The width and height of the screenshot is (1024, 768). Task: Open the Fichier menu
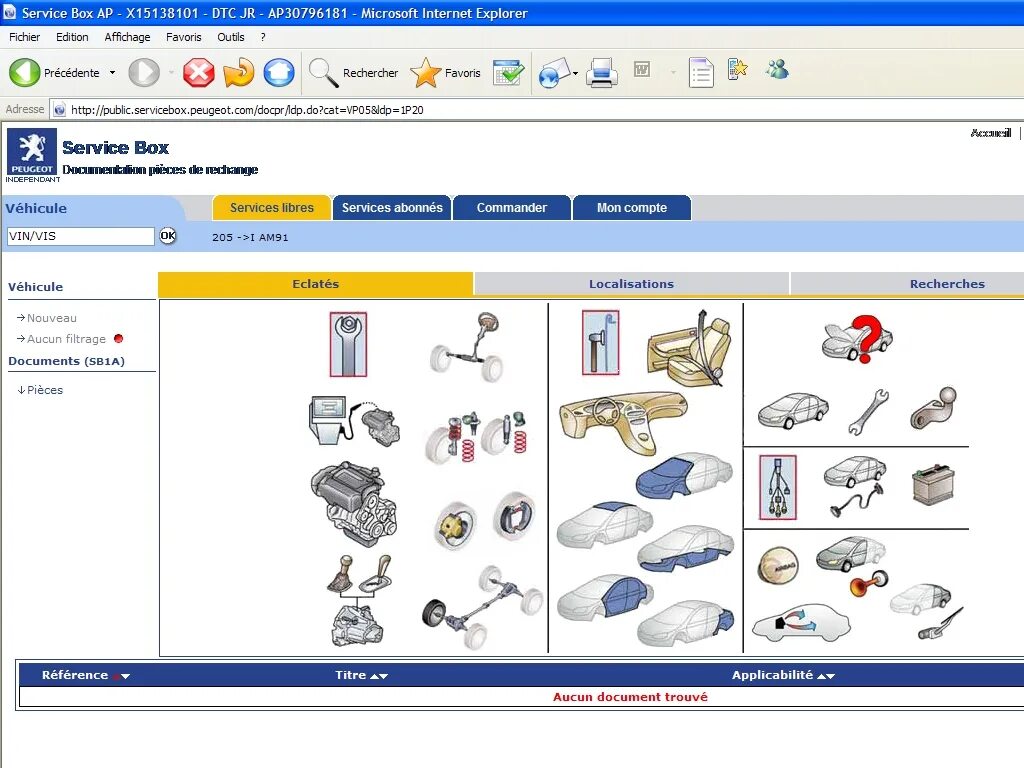[x=24, y=37]
